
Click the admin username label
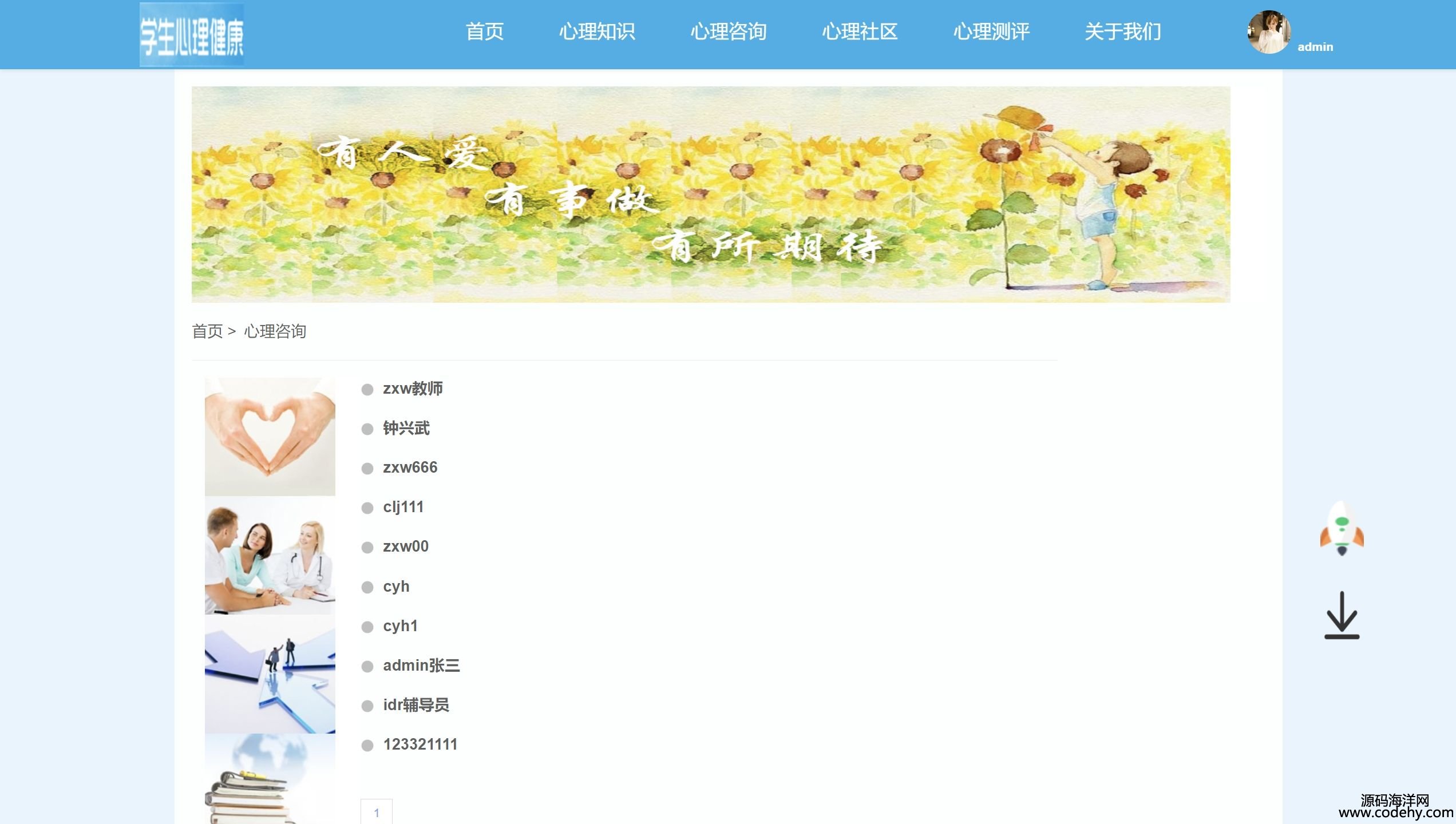coord(1315,47)
